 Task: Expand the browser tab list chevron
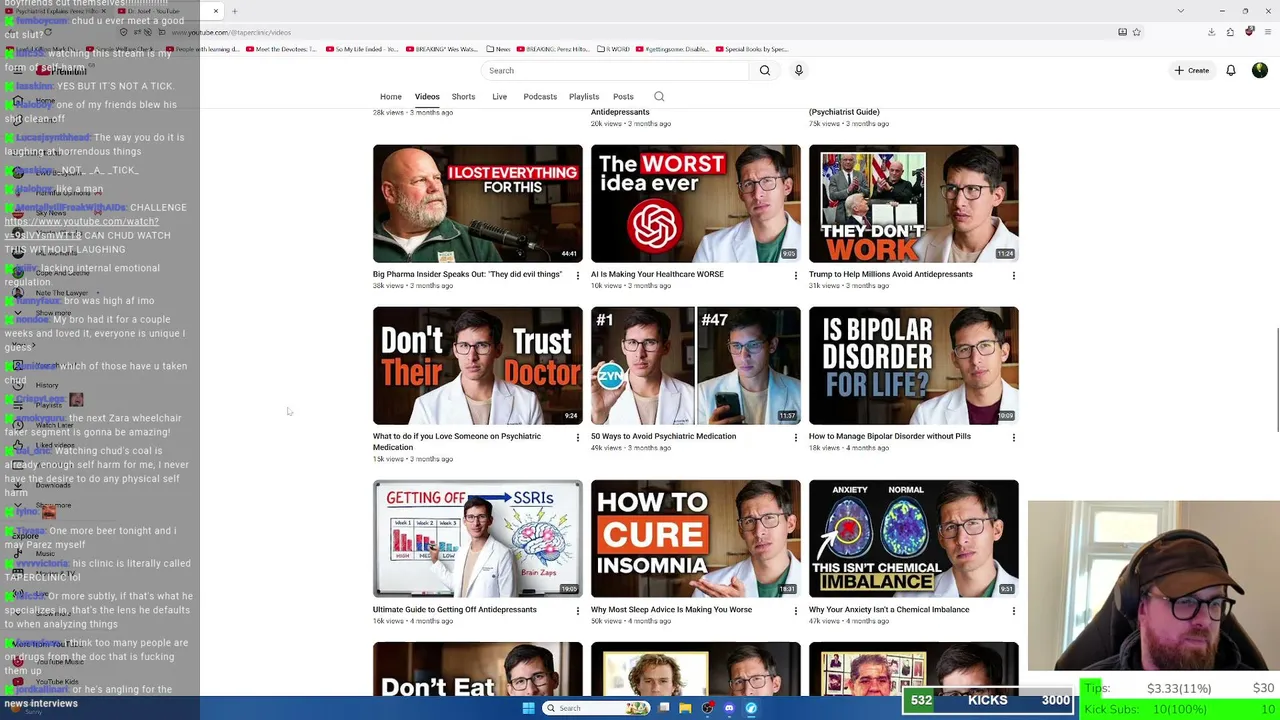tap(1181, 11)
